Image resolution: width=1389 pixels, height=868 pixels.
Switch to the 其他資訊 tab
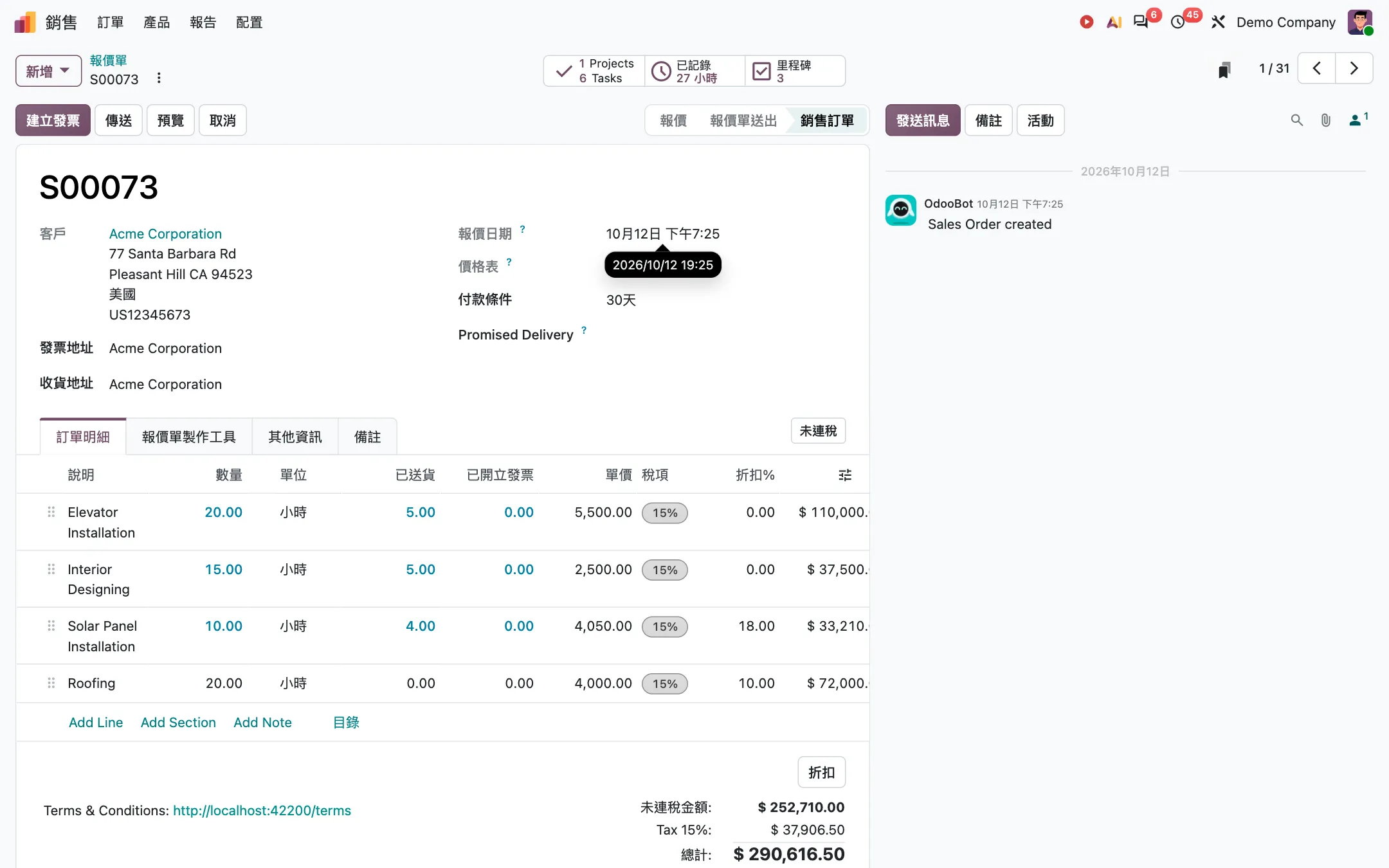pyautogui.click(x=295, y=437)
